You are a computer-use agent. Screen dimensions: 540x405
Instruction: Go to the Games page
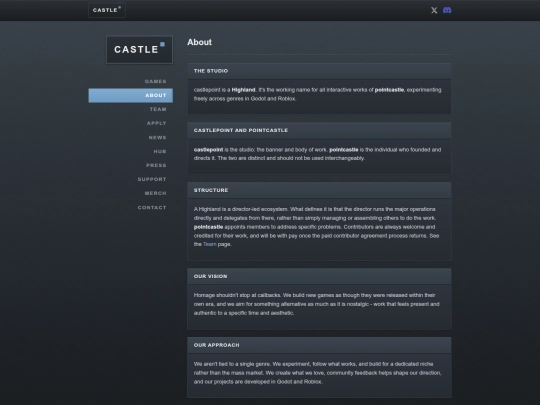coord(155,81)
